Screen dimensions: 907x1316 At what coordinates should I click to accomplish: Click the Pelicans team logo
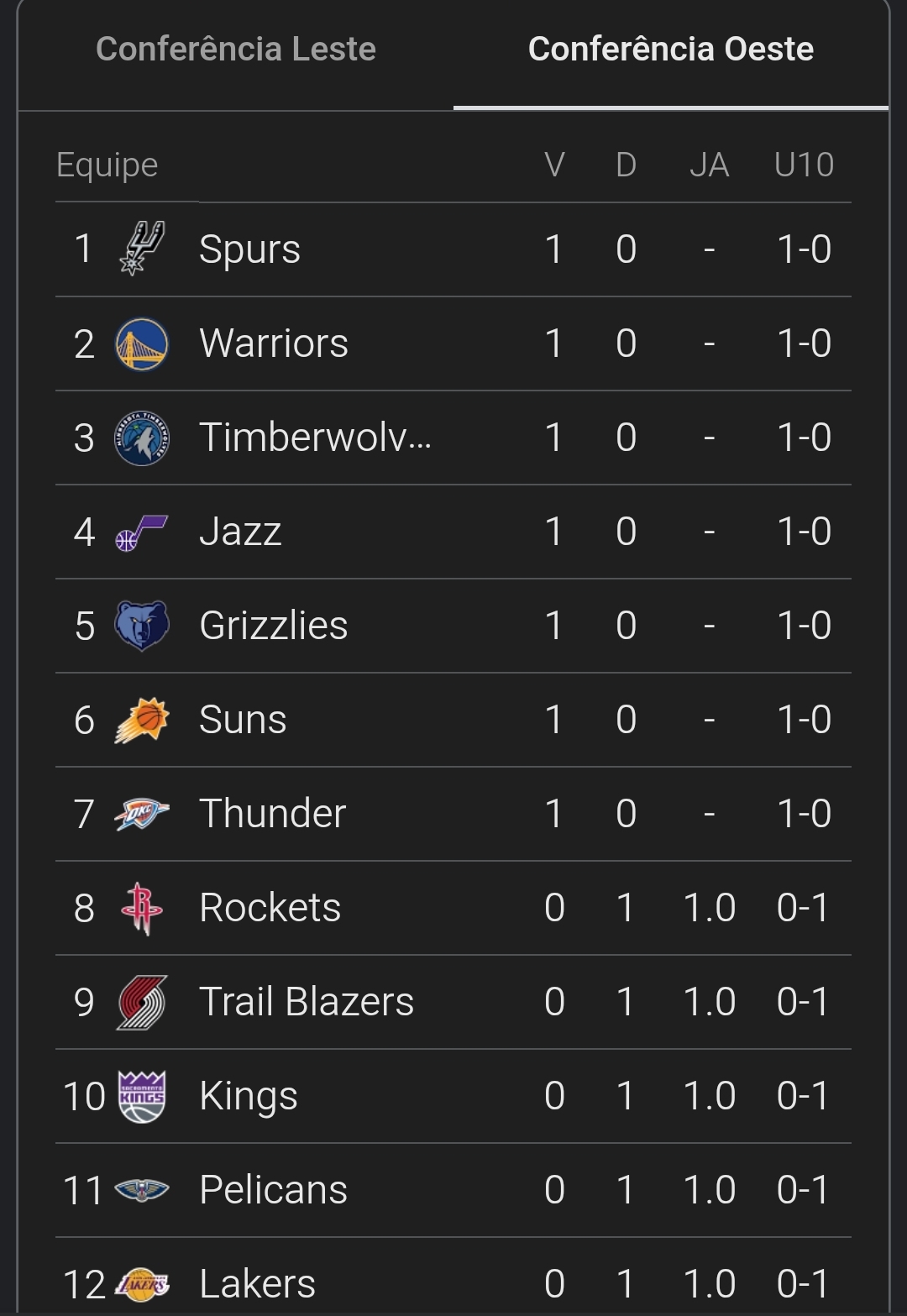coord(142,1190)
